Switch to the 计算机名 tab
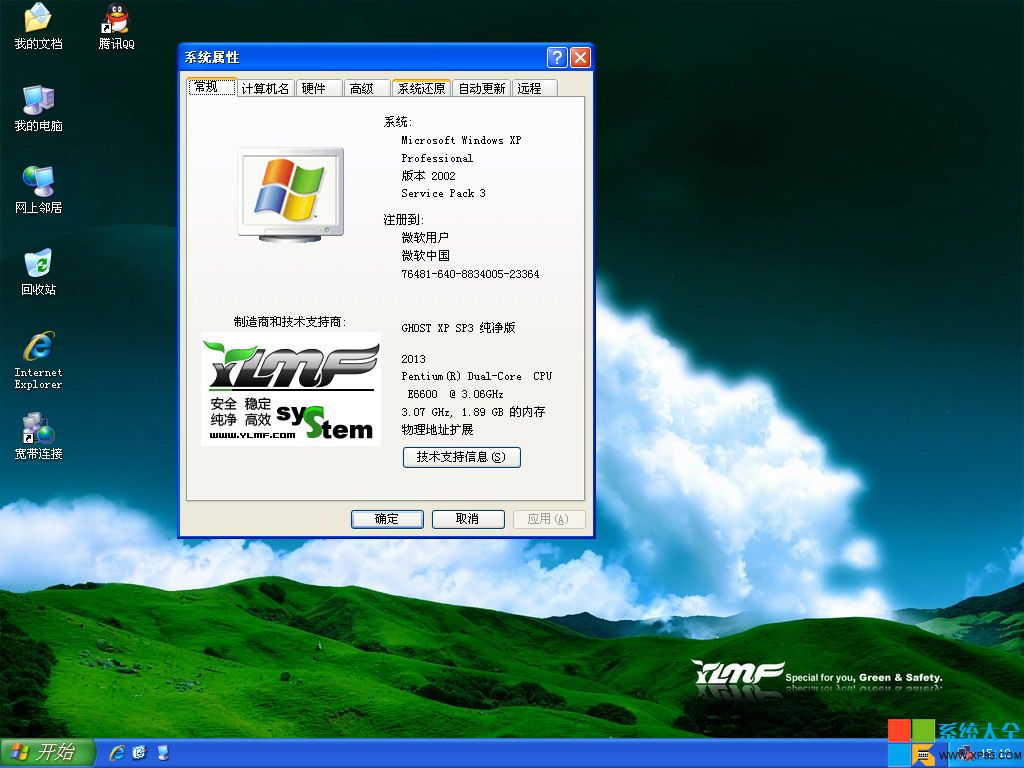Screen dimensions: 1024x768 point(265,88)
